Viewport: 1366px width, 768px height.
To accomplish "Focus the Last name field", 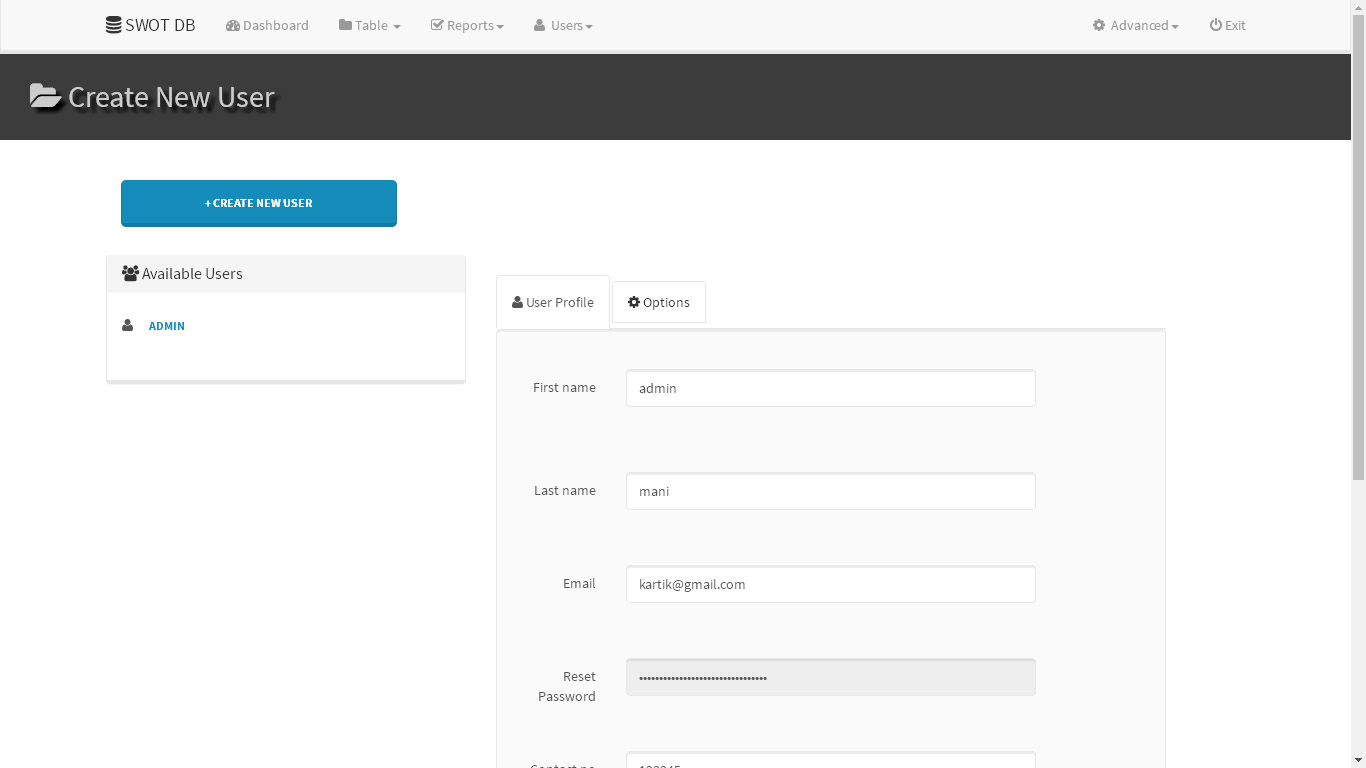I will (x=831, y=491).
